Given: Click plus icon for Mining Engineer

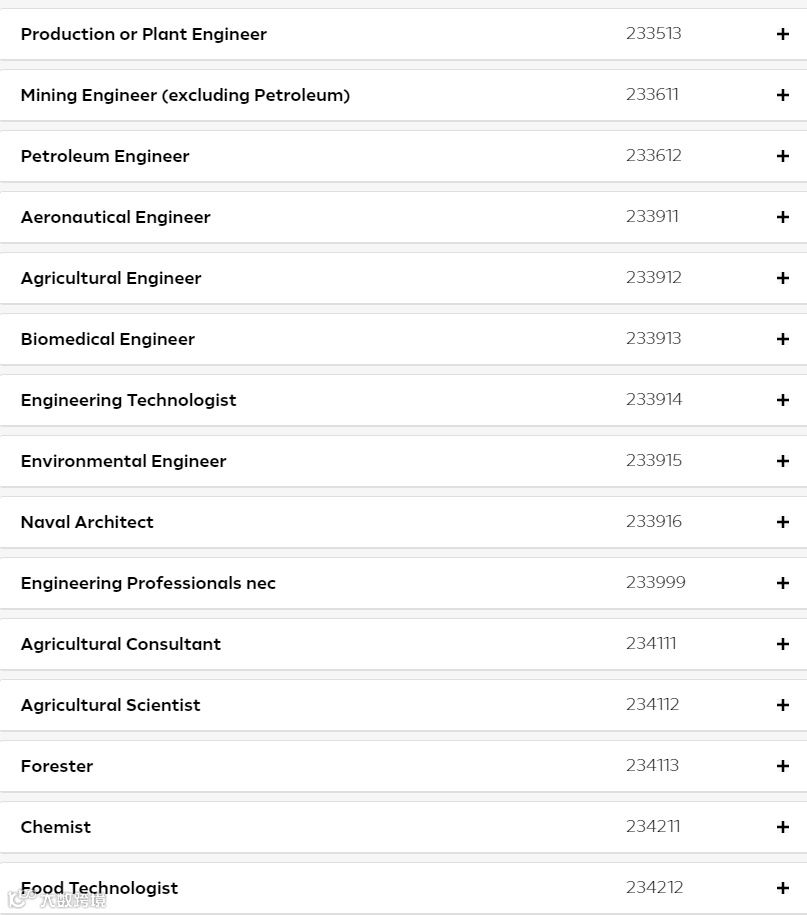Looking at the screenshot, I should point(782,95).
